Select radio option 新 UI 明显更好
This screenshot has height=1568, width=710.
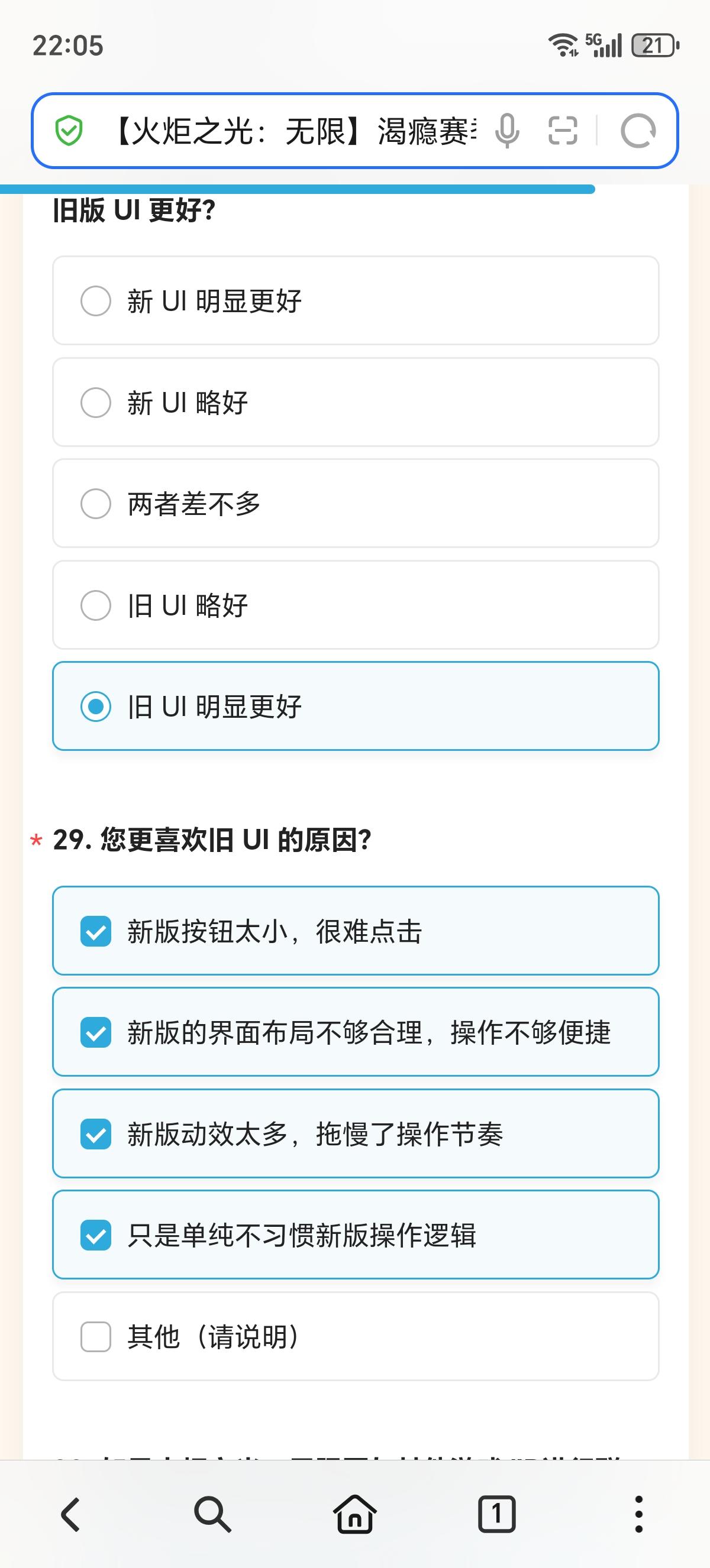[x=96, y=301]
